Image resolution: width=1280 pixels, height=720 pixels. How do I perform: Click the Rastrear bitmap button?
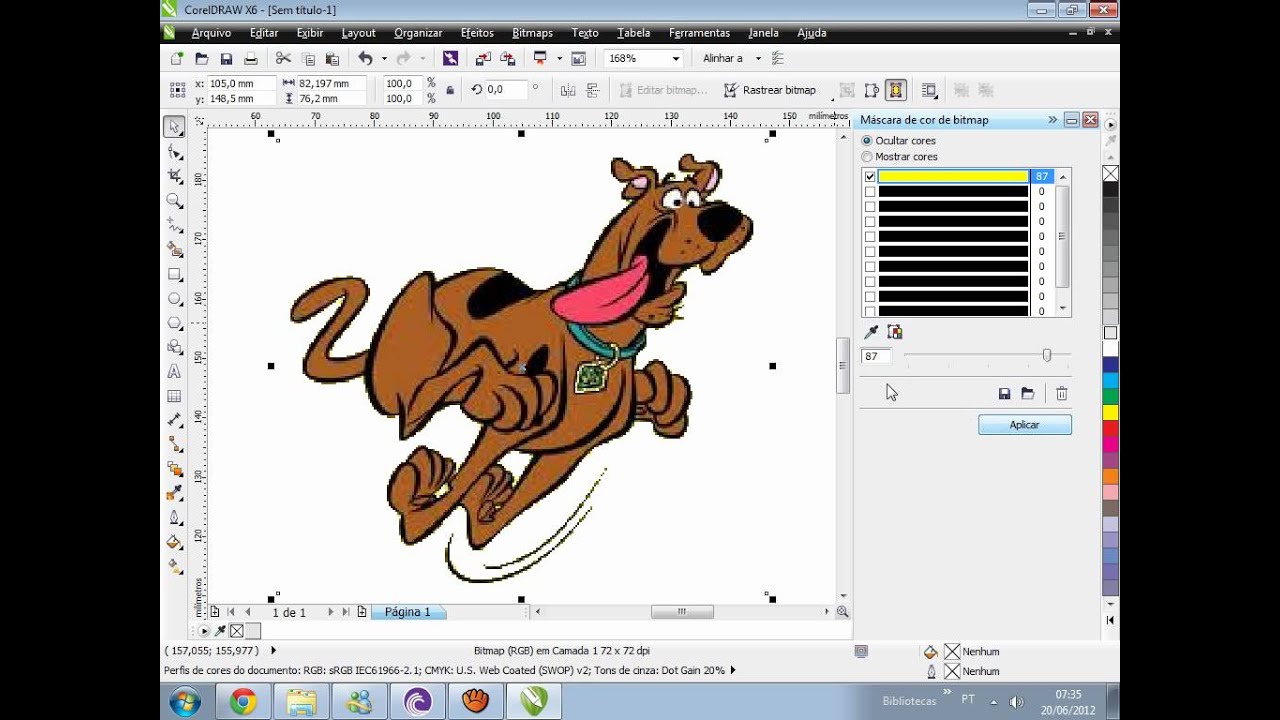(x=769, y=90)
